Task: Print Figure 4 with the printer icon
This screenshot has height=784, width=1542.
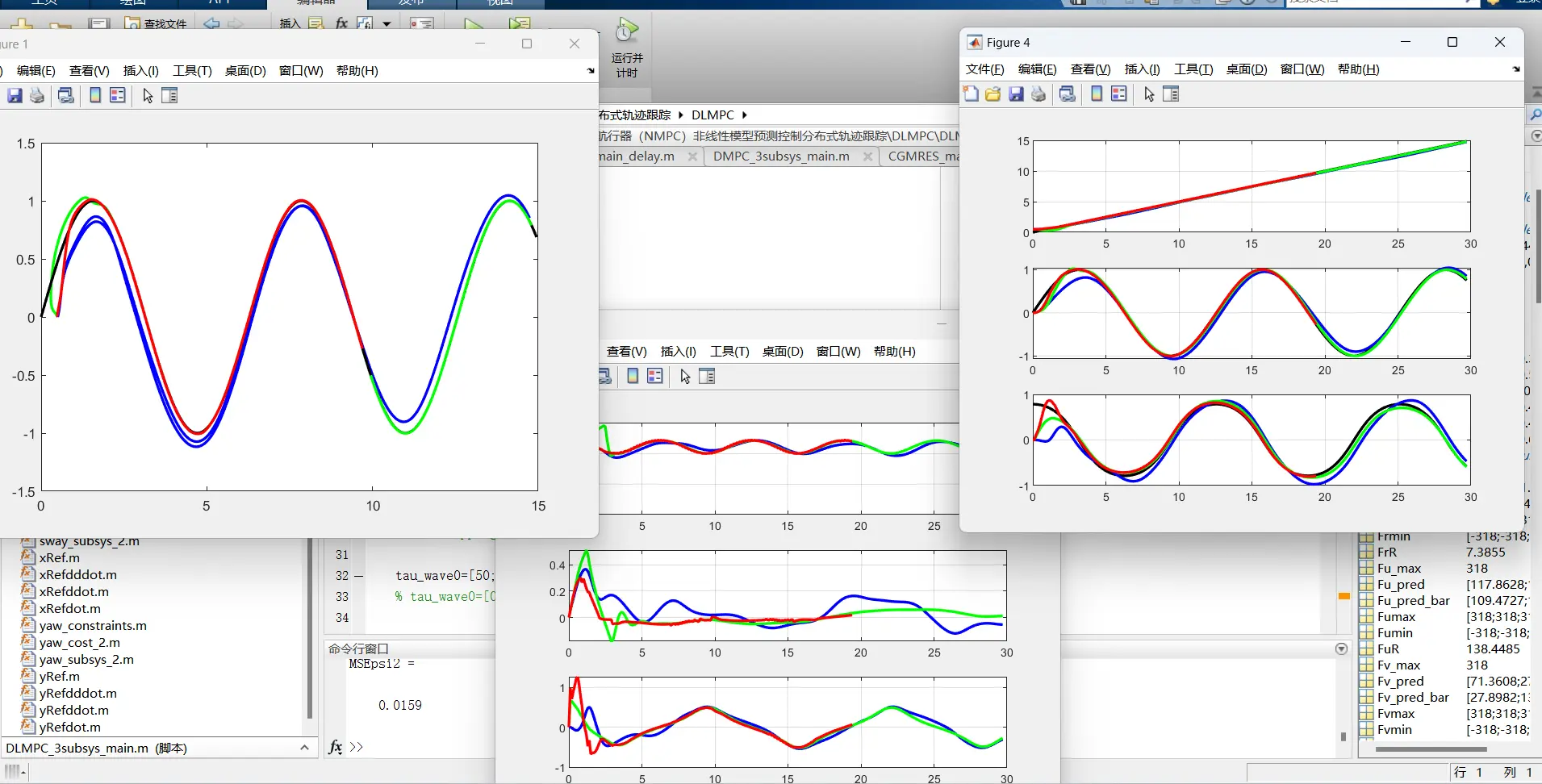Action: (x=1038, y=94)
